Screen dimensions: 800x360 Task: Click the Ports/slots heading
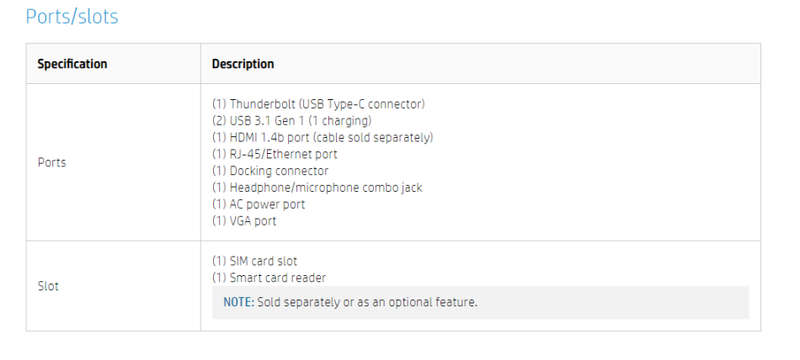[72, 17]
